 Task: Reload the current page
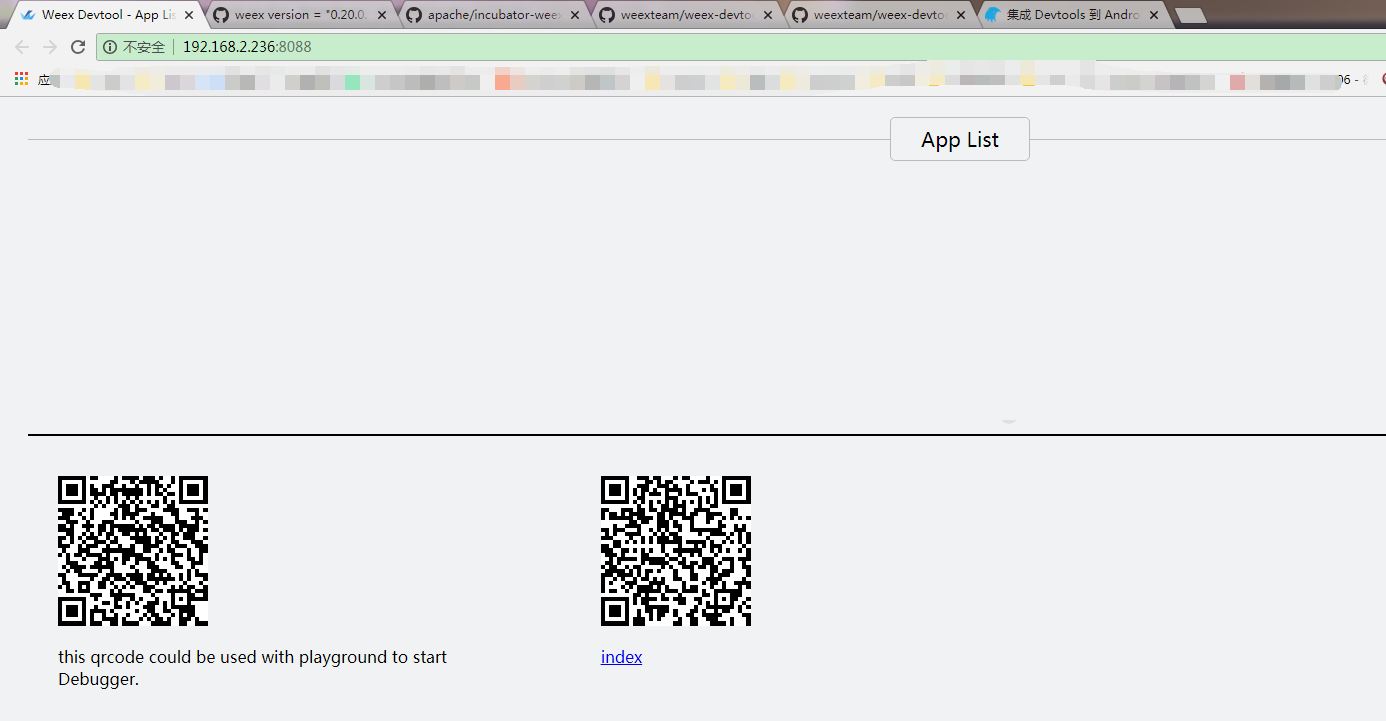(78, 47)
